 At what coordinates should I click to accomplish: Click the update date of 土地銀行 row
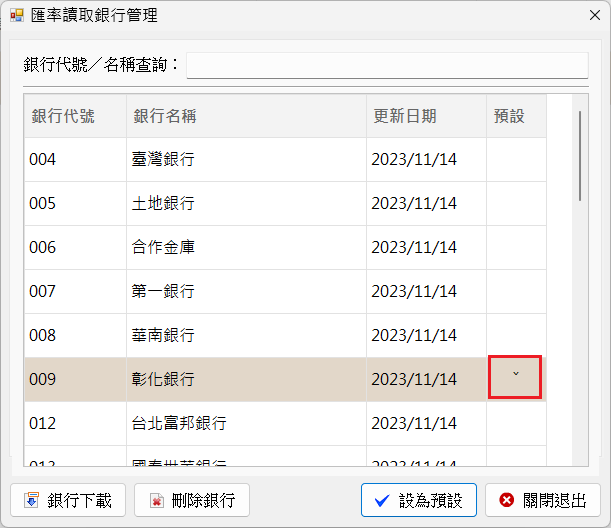coord(414,203)
